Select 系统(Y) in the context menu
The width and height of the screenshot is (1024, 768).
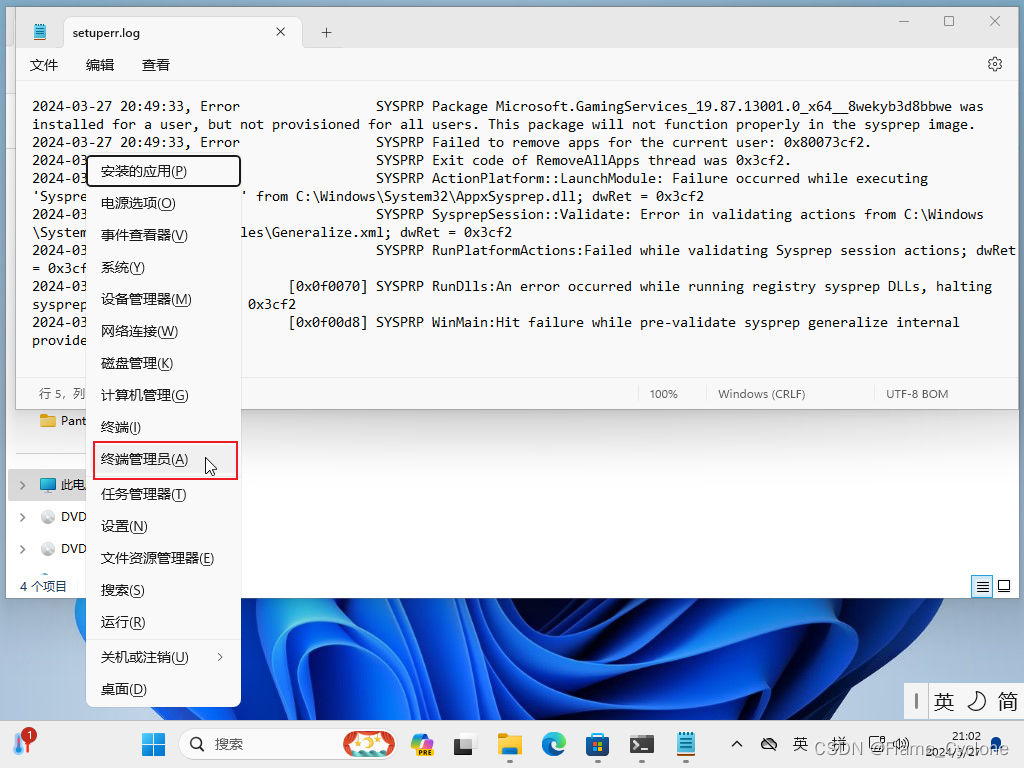coord(163,267)
